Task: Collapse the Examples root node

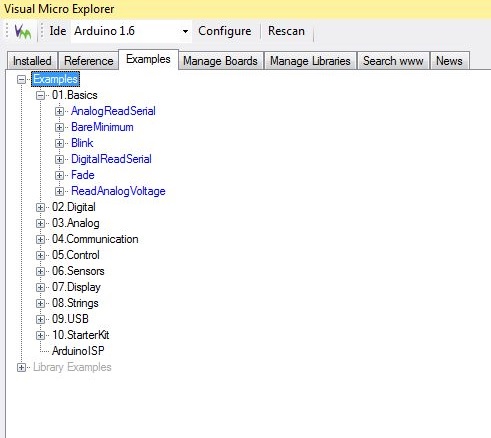Action: (21, 79)
